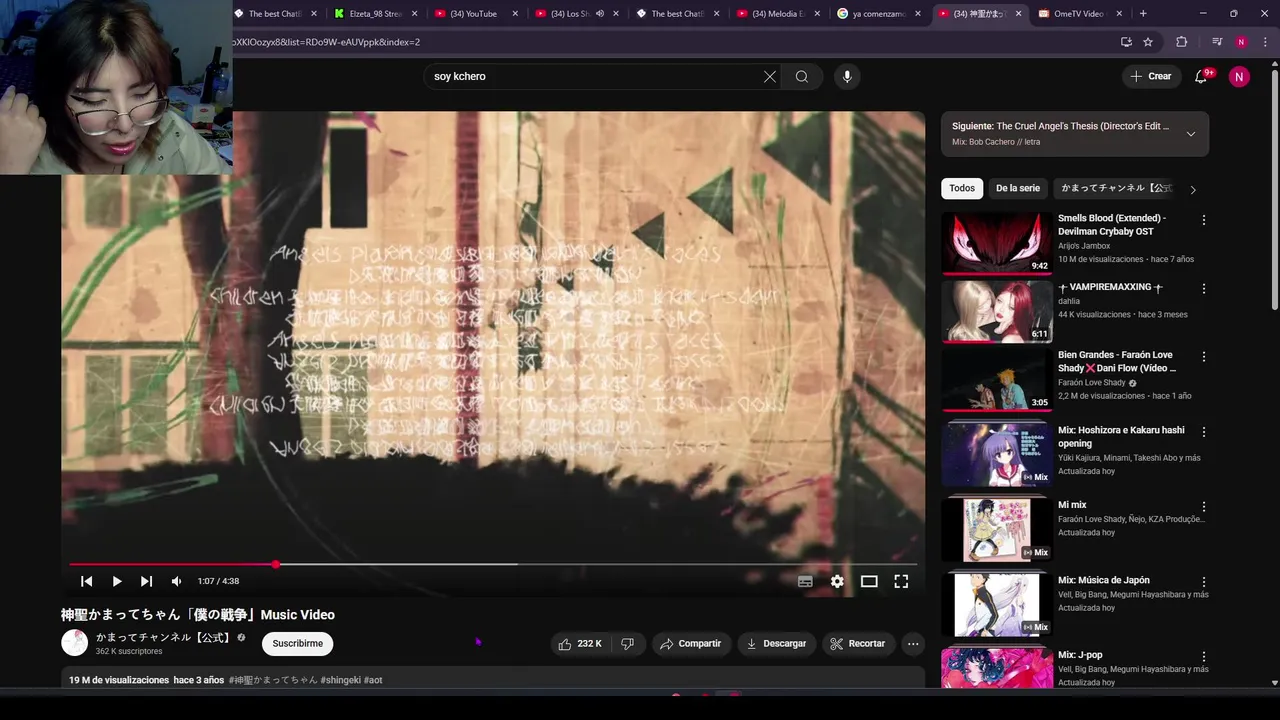The height and width of the screenshot is (720, 1280).
Task: Switch to (34) YouTube browser tab
Action: click(x=476, y=14)
